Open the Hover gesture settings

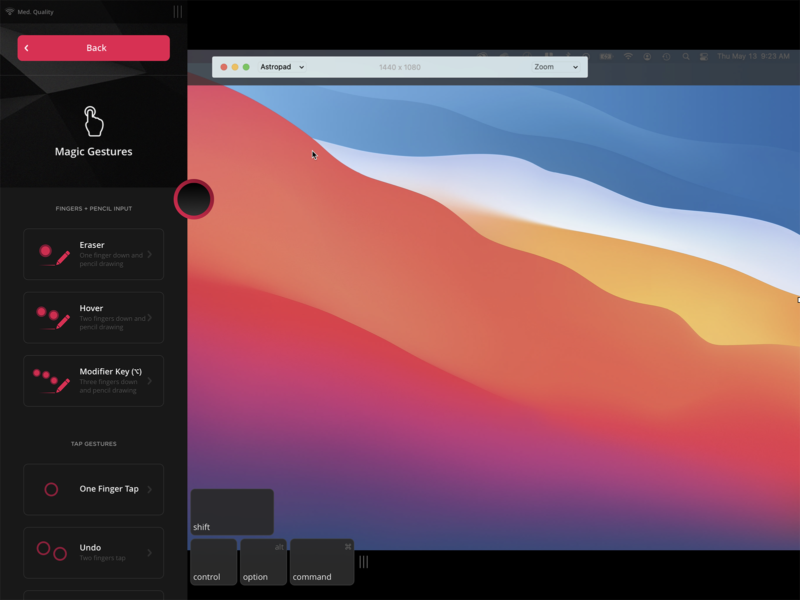93,317
